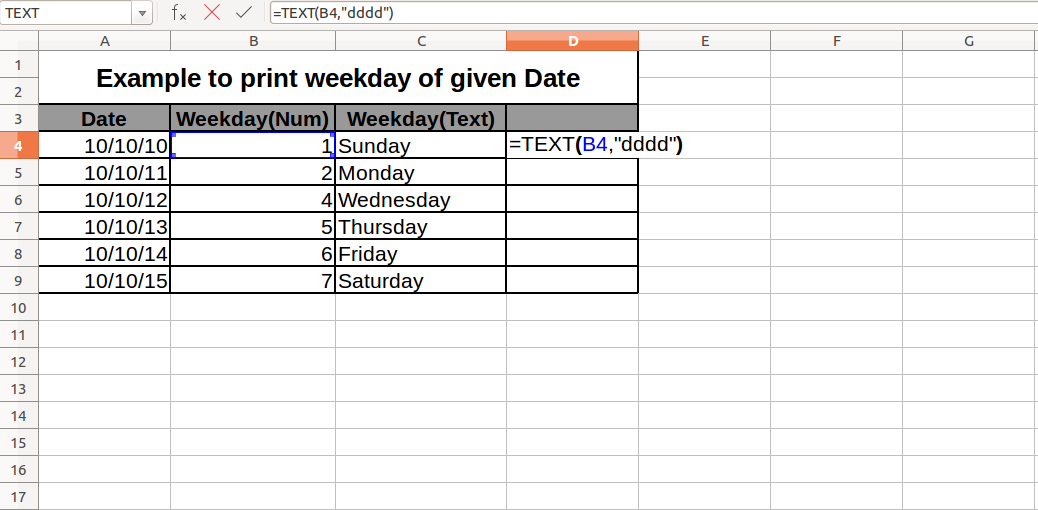The image size is (1038, 510).
Task: Select cell containing 10/10/10 date
Action: 105,146
